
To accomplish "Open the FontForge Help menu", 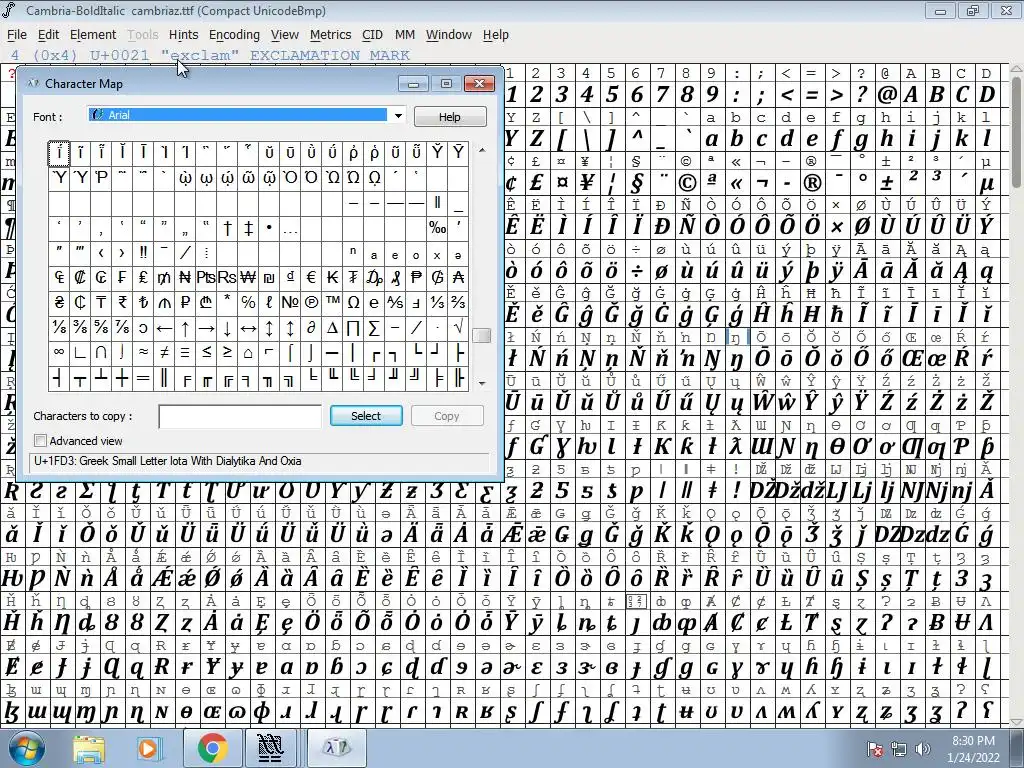I will (x=496, y=35).
